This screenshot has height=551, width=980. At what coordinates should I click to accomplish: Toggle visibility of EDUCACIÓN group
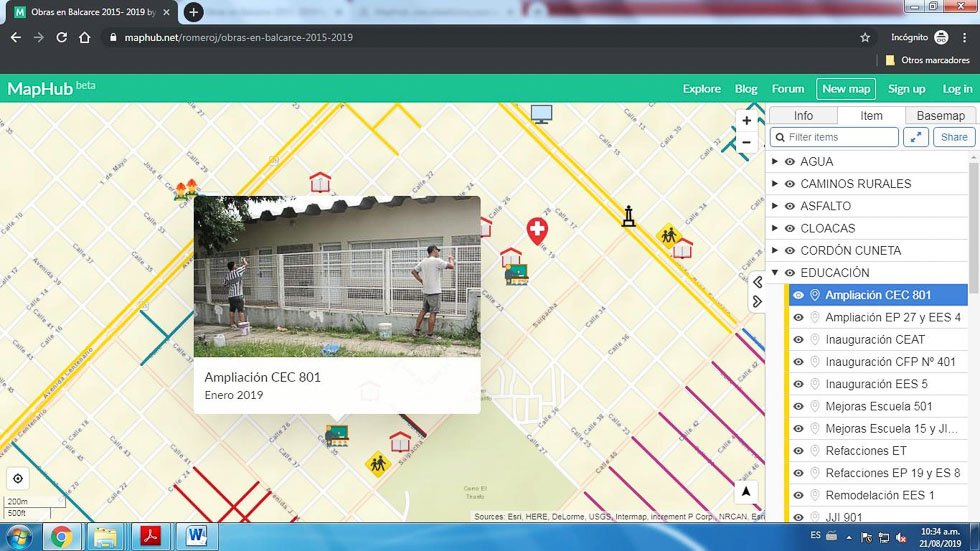pyautogui.click(x=790, y=273)
